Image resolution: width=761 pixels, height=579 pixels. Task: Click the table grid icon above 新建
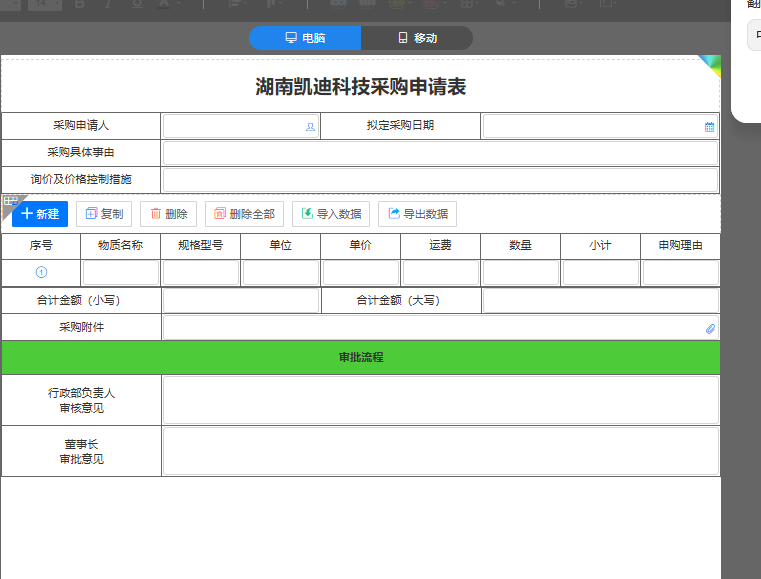click(10, 200)
